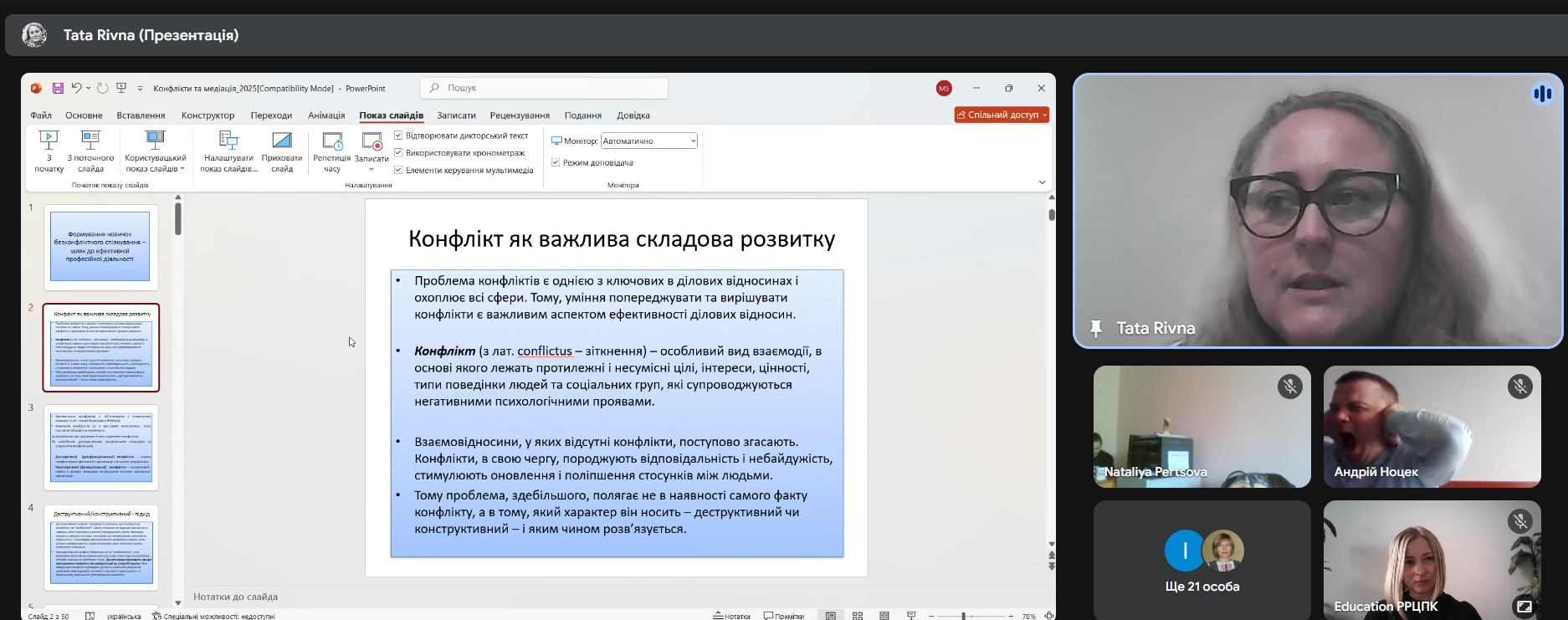Toggle 'Відтворювати дикторський текст' checkbox
1568x620 pixels.
(x=399, y=136)
